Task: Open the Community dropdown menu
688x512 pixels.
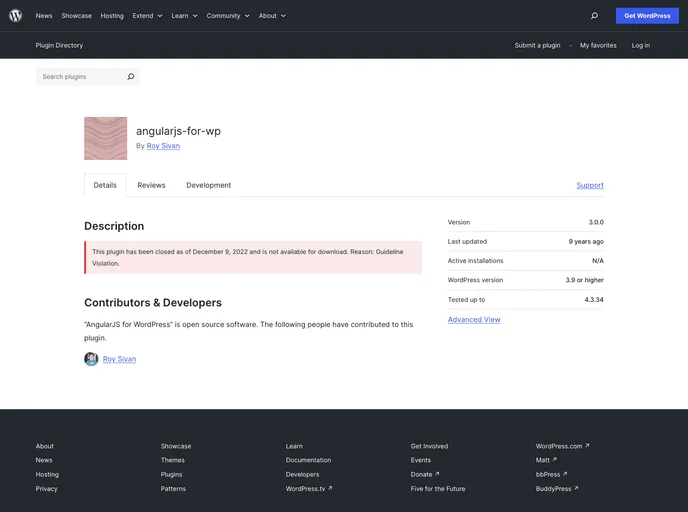Action: 228,16
